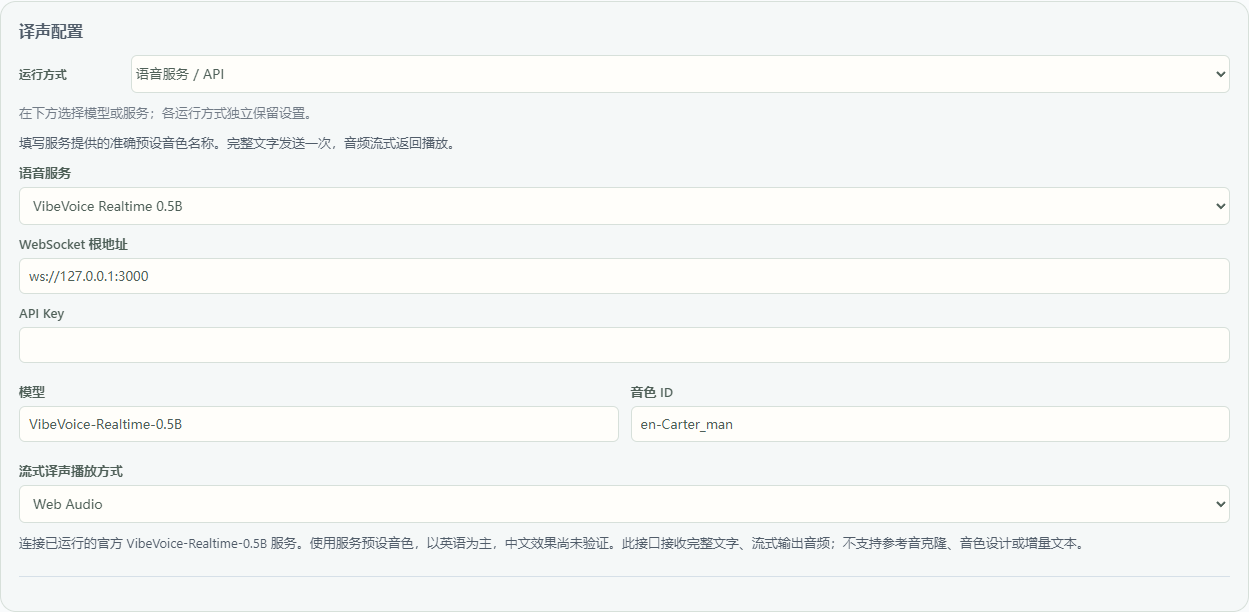The width and height of the screenshot is (1249, 612).
Task: Click the WebSocket 根地址 input field
Action: pos(624,276)
